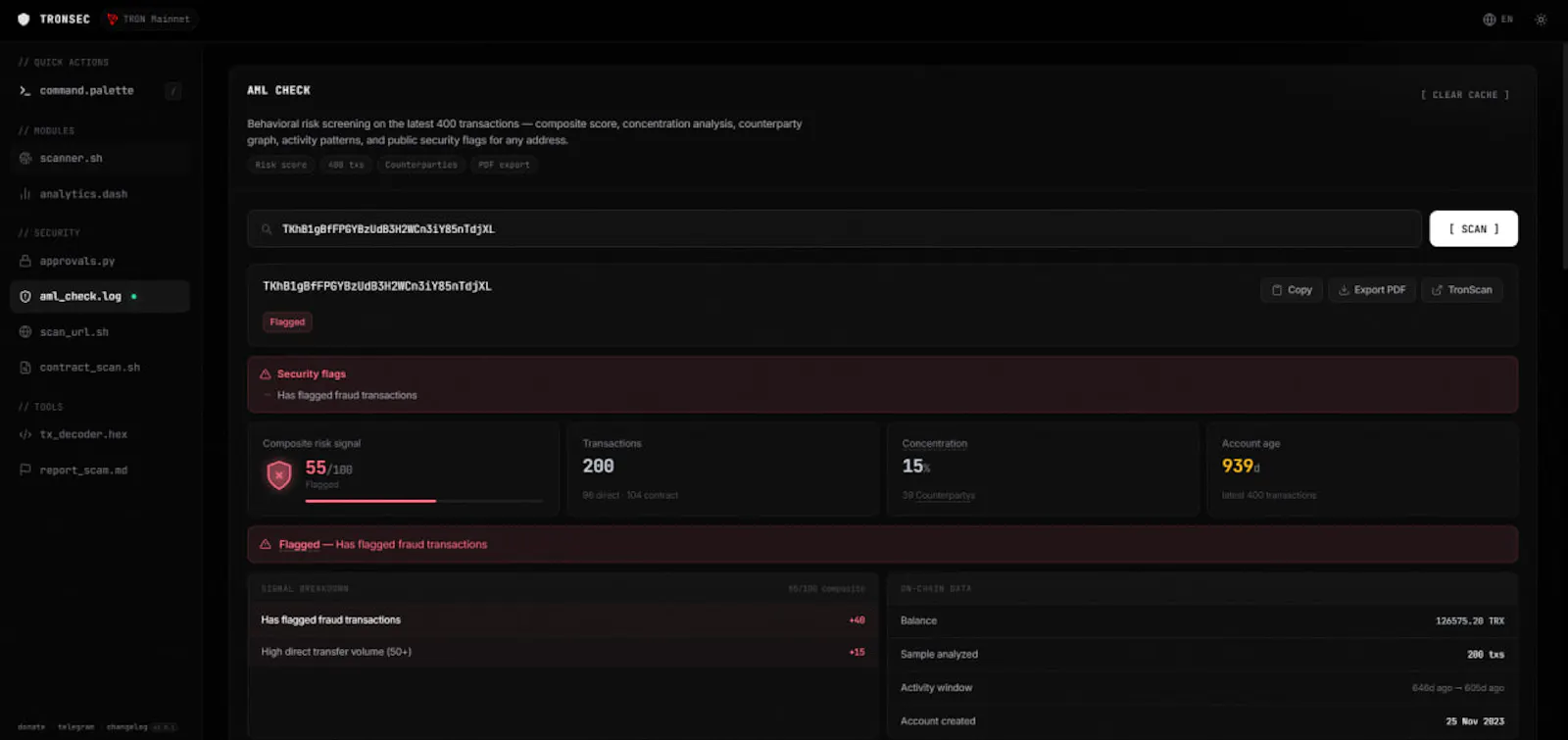Click the changelog footer link
This screenshot has width=1568, height=740.
126,727
